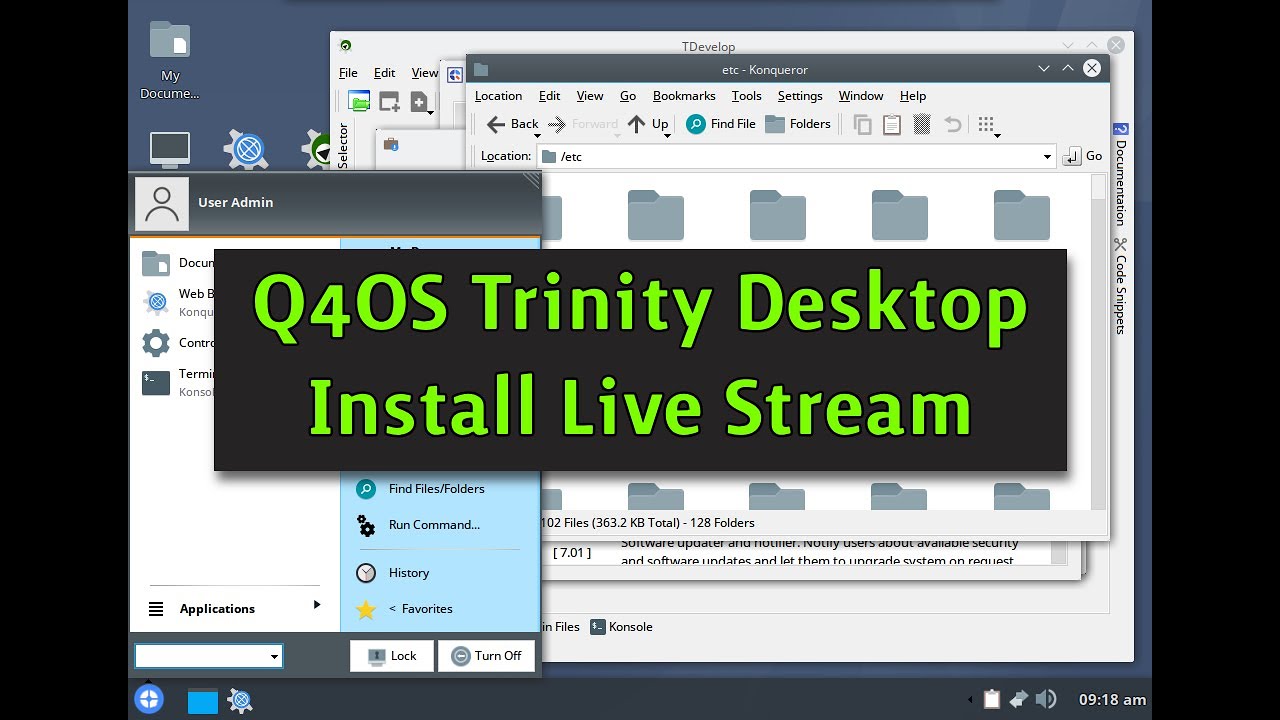The image size is (1280, 720).
Task: Click the new window icon in TDevelop toolbar
Action: pyautogui.click(x=389, y=101)
